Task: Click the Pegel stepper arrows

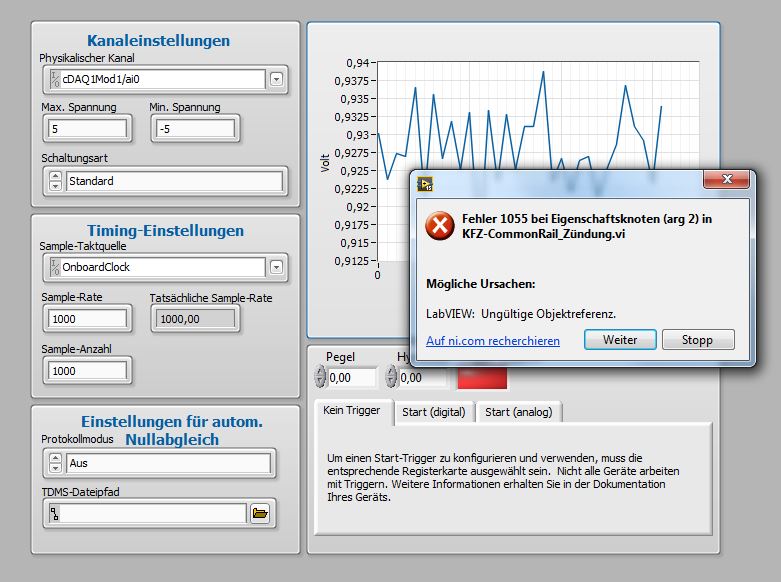Action: 320,377
